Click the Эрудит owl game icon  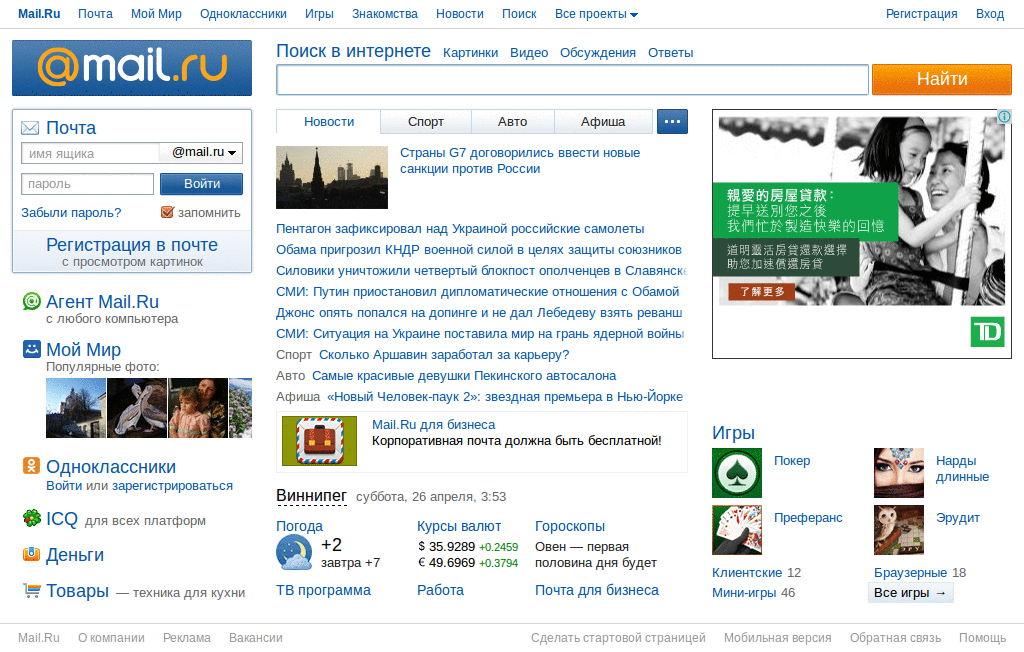coord(899,530)
